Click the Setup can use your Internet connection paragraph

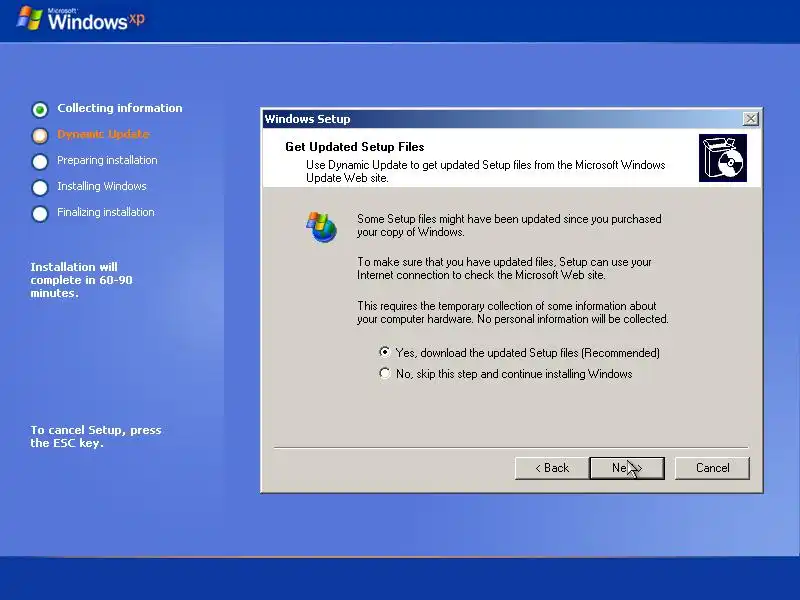click(504, 268)
